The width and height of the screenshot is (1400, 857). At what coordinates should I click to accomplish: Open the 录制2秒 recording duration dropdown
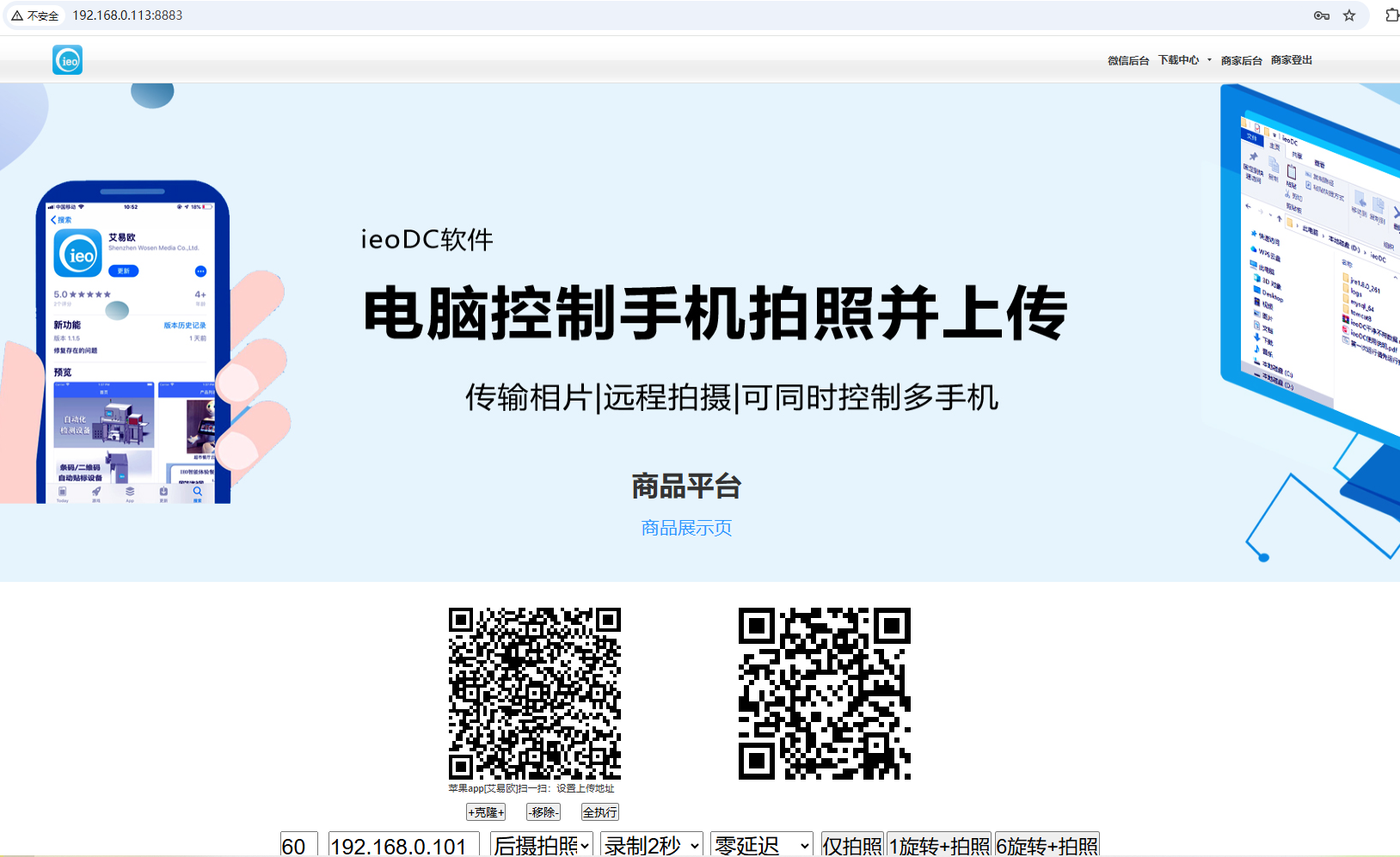point(651,846)
